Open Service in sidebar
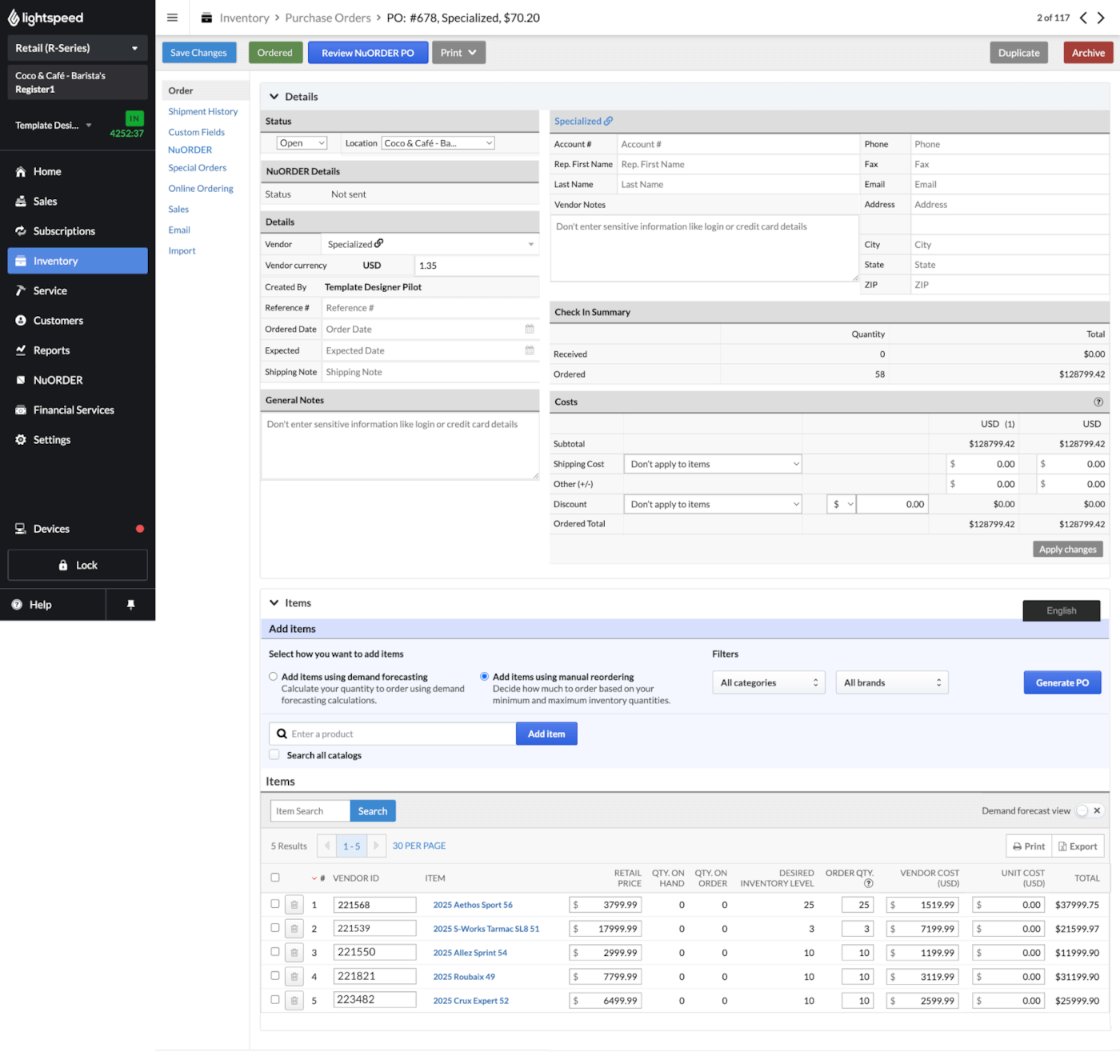The width and height of the screenshot is (1120, 1064). [78, 290]
